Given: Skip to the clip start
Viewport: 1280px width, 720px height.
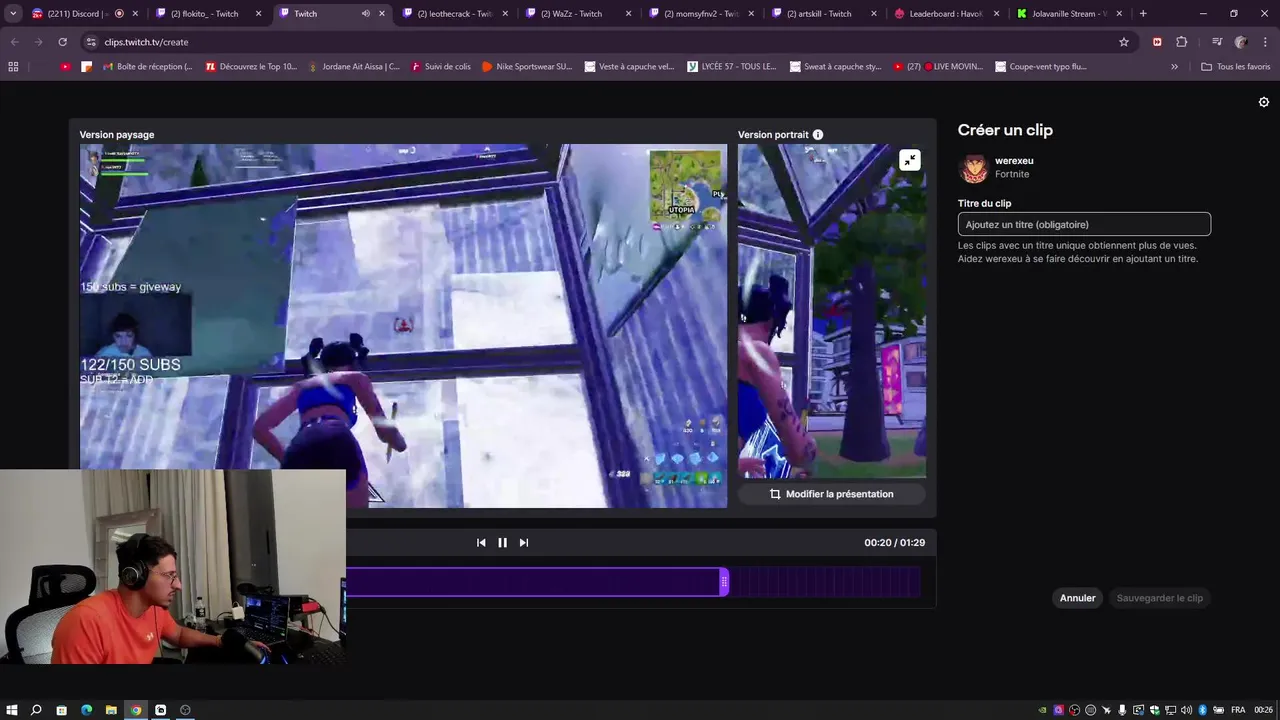Looking at the screenshot, I should 481,543.
